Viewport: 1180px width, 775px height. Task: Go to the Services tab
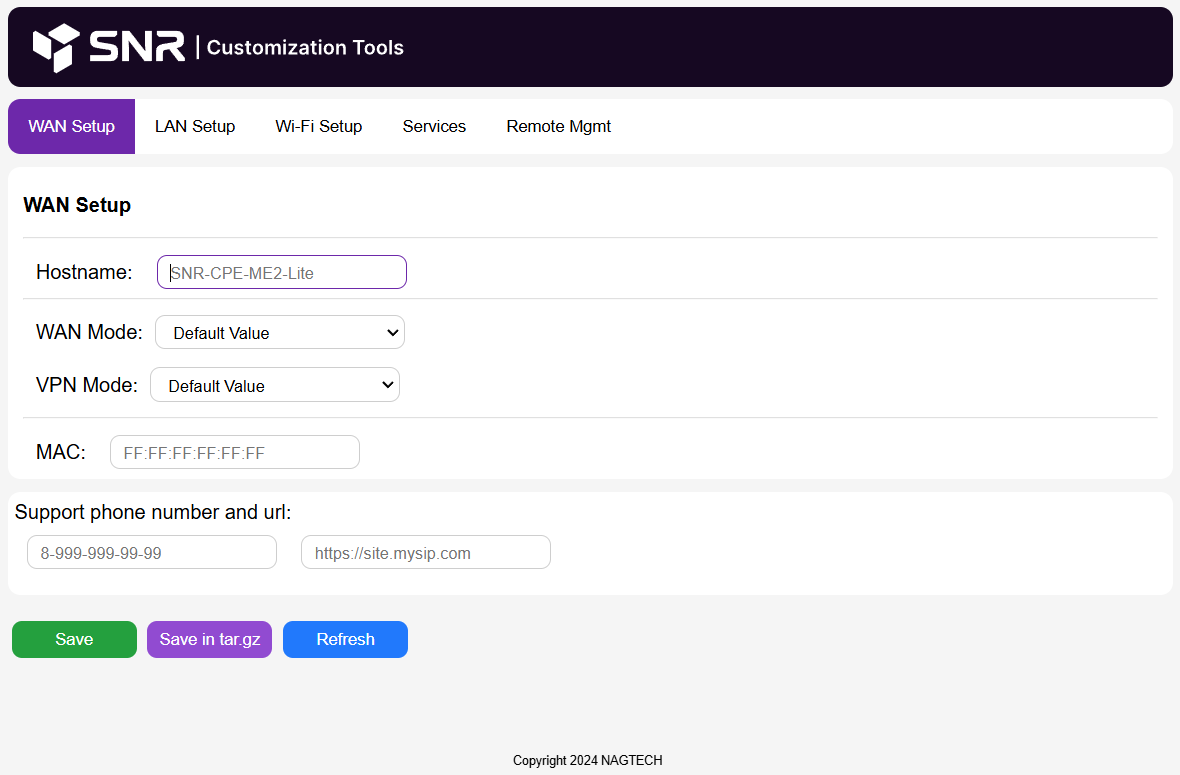click(434, 127)
